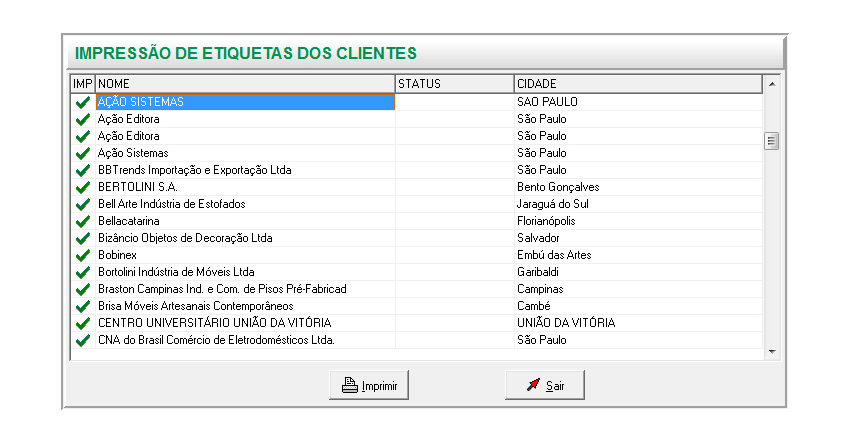Click the vertical scrollbar thumb

click(x=772, y=141)
